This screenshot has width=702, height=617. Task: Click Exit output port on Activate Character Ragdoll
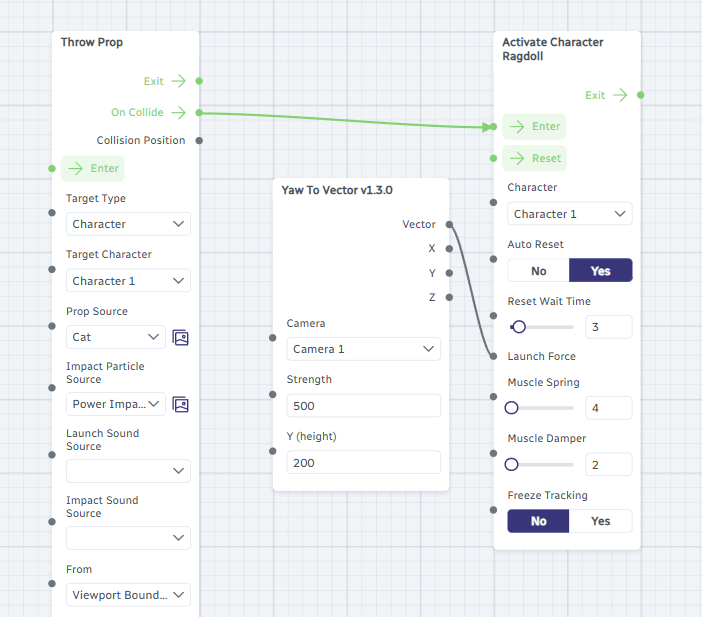tap(641, 95)
